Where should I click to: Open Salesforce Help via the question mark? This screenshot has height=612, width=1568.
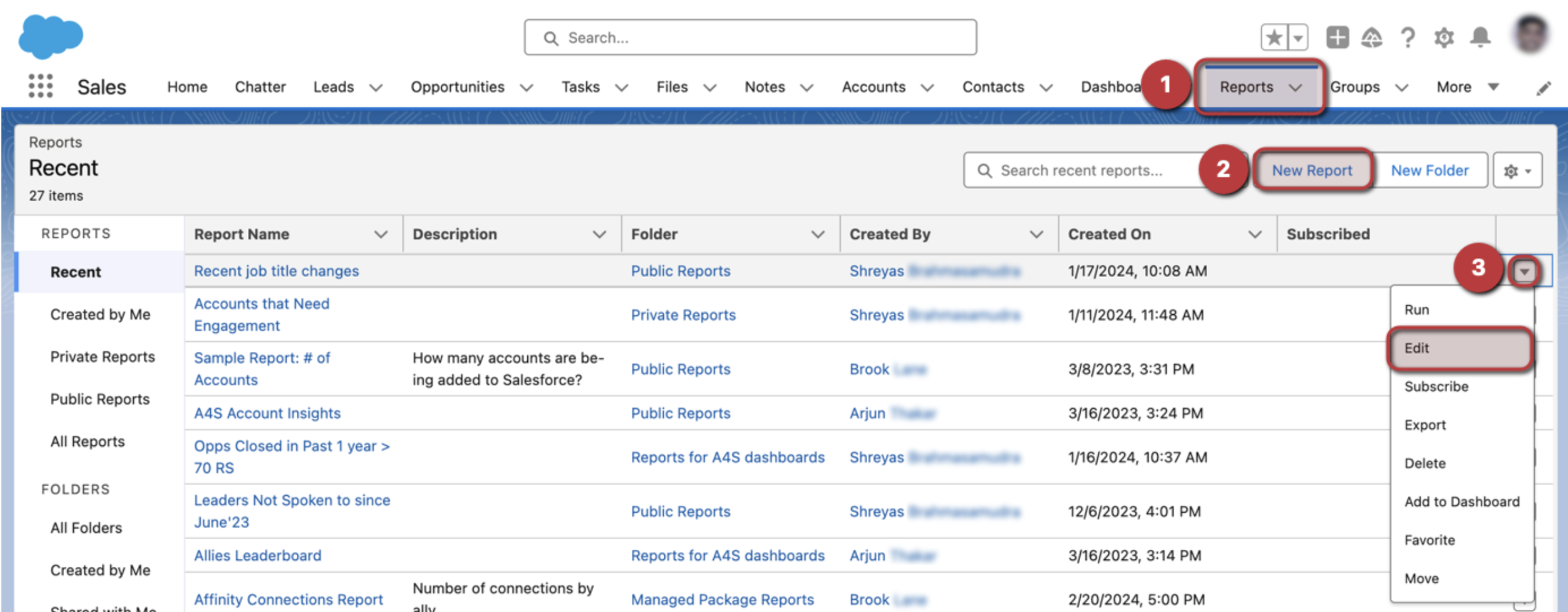click(x=1408, y=38)
